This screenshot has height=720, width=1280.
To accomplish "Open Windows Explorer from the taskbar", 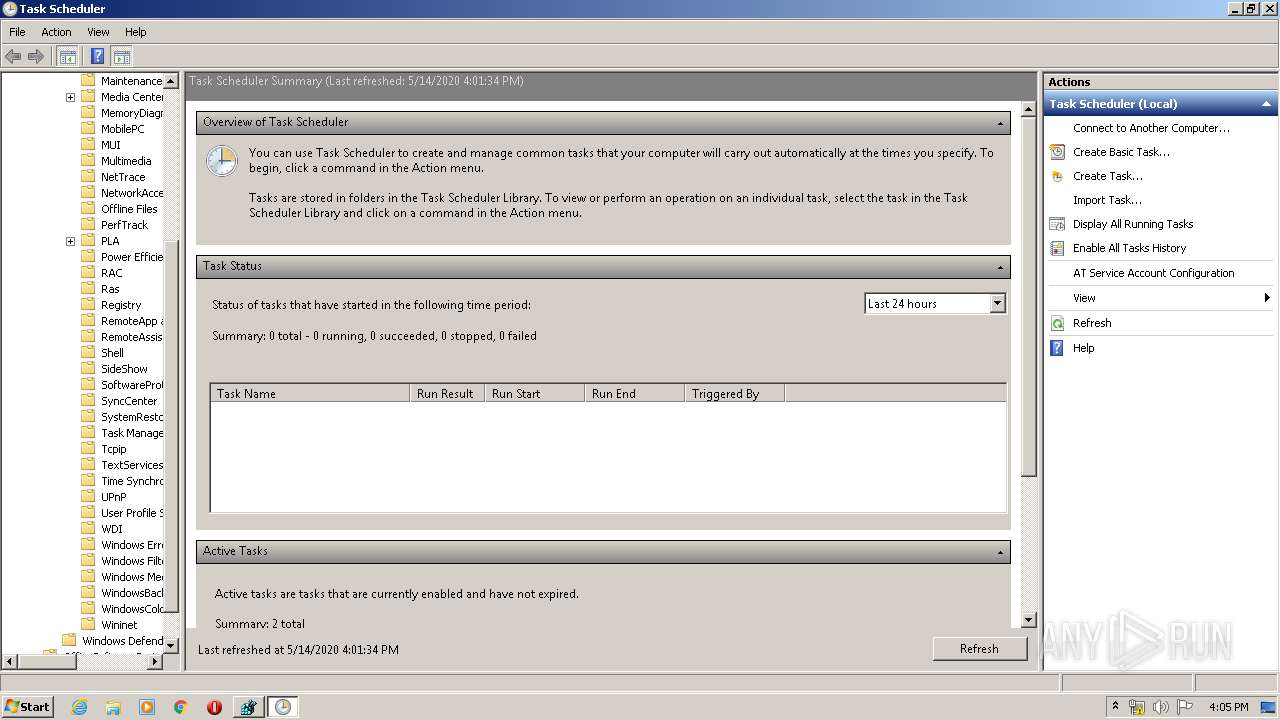I will pyautogui.click(x=113, y=707).
